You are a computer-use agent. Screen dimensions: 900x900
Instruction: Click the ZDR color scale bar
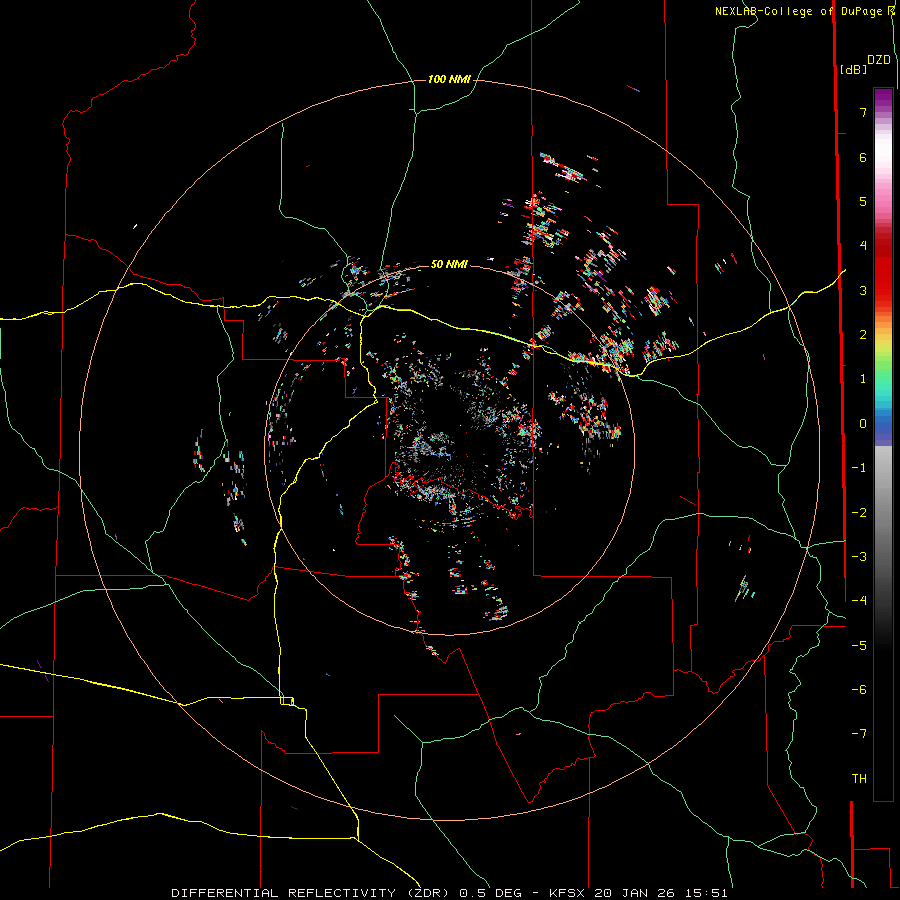(883, 444)
